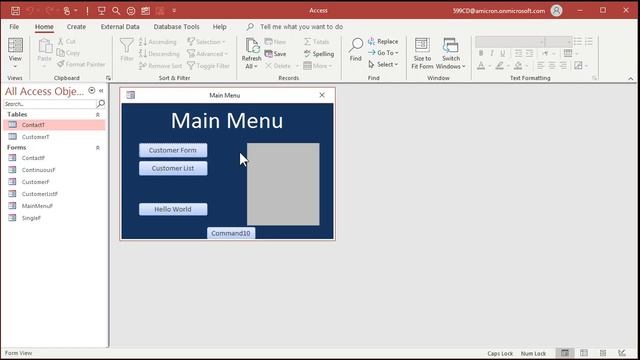640x360 pixels.
Task: Open the External Data tab
Action: [x=120, y=27]
